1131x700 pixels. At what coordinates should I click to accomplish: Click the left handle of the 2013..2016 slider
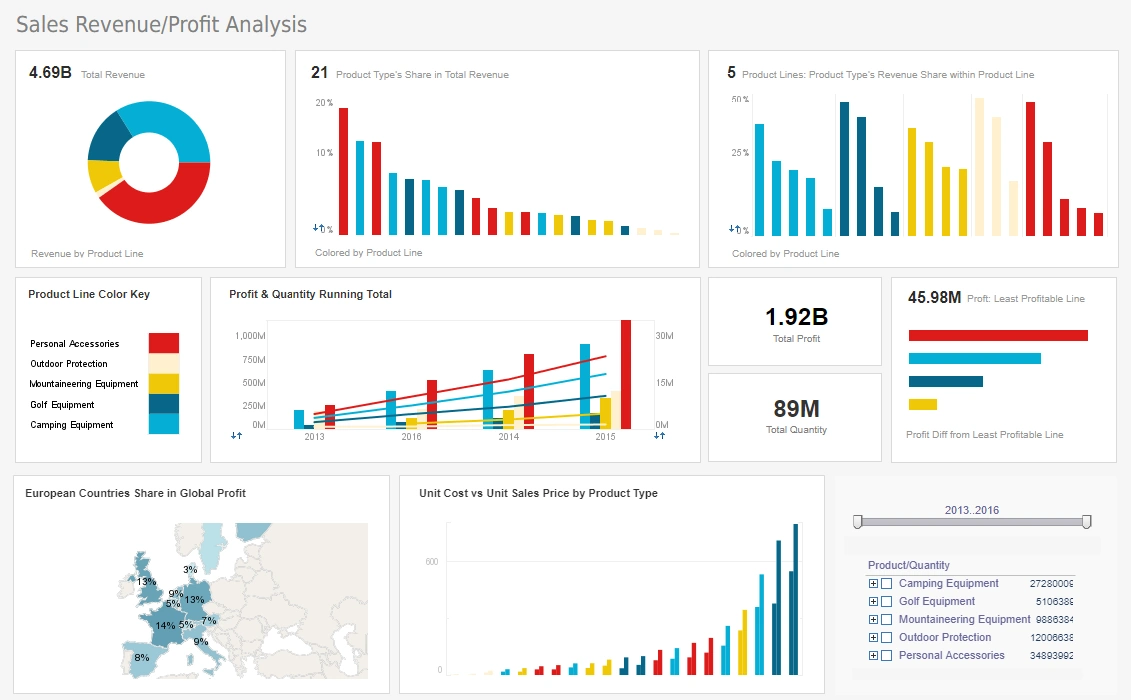click(x=858, y=520)
